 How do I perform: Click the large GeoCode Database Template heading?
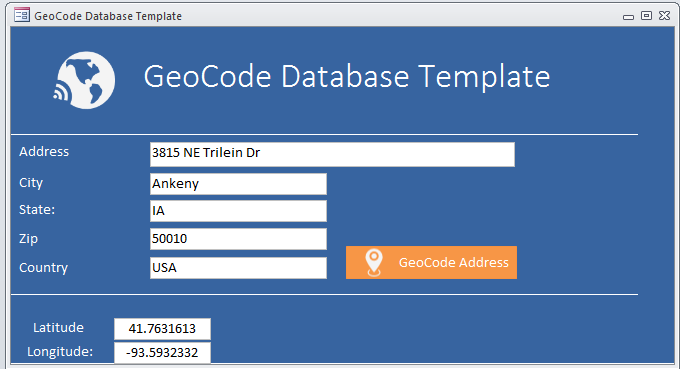[x=347, y=77]
